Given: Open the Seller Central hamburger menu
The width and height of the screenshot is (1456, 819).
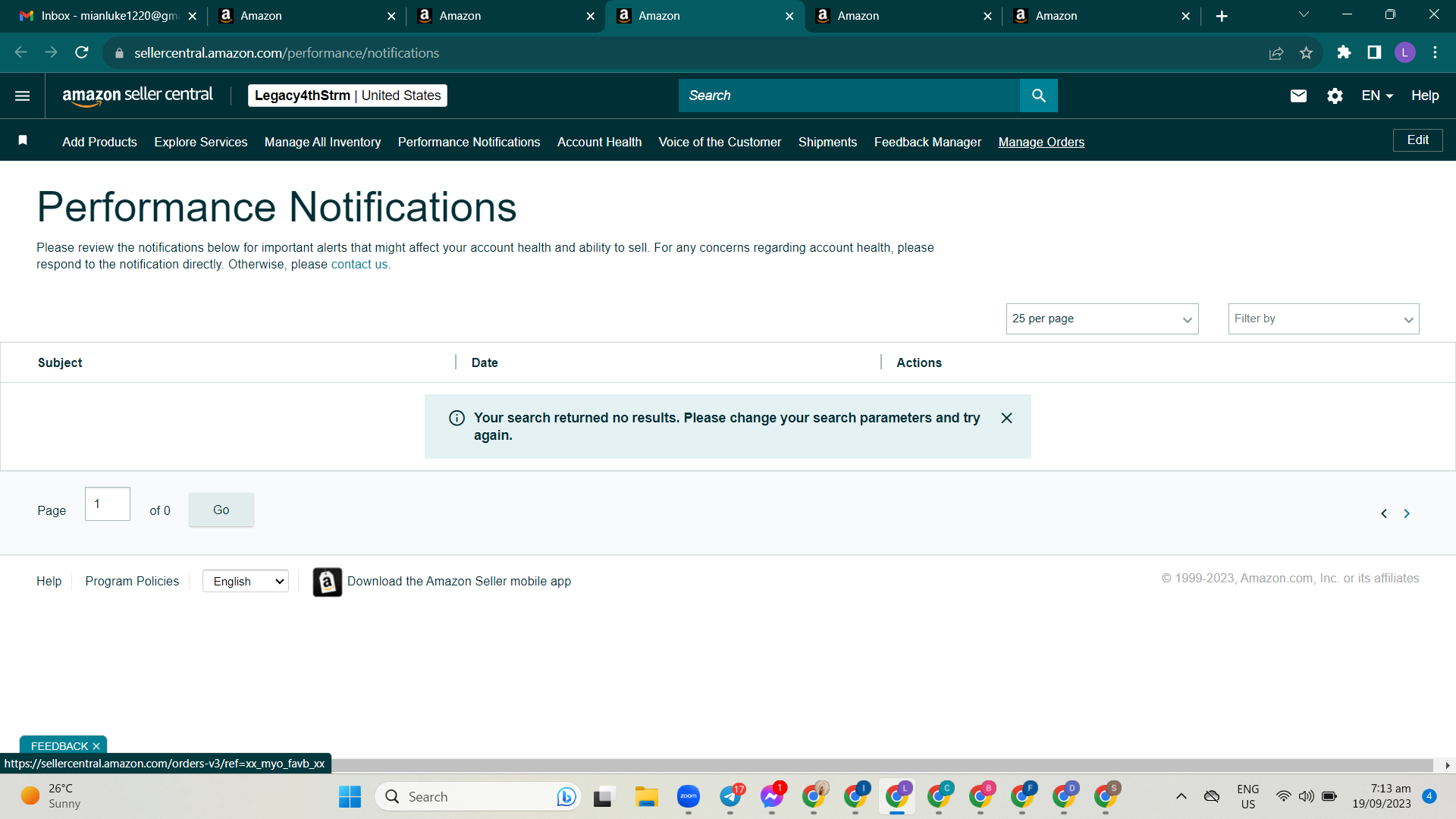Looking at the screenshot, I should (23, 96).
